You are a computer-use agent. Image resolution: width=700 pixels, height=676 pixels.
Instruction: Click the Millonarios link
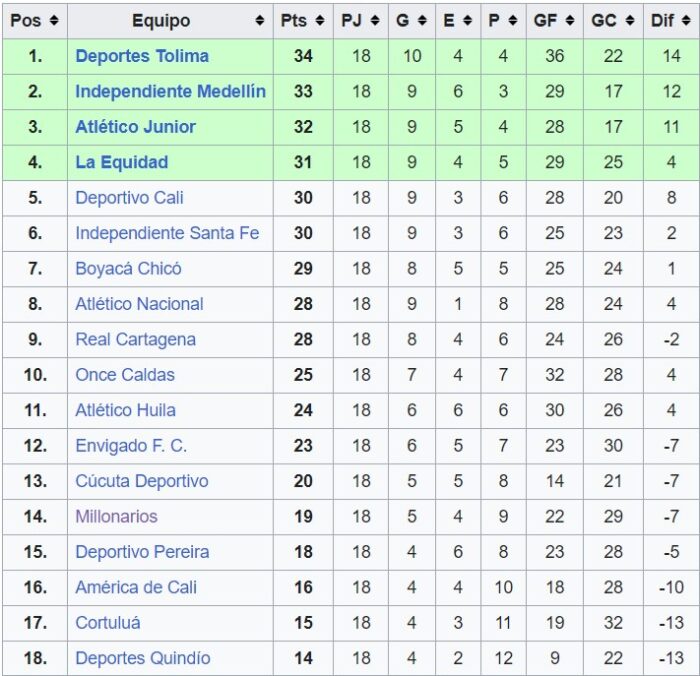(x=116, y=516)
